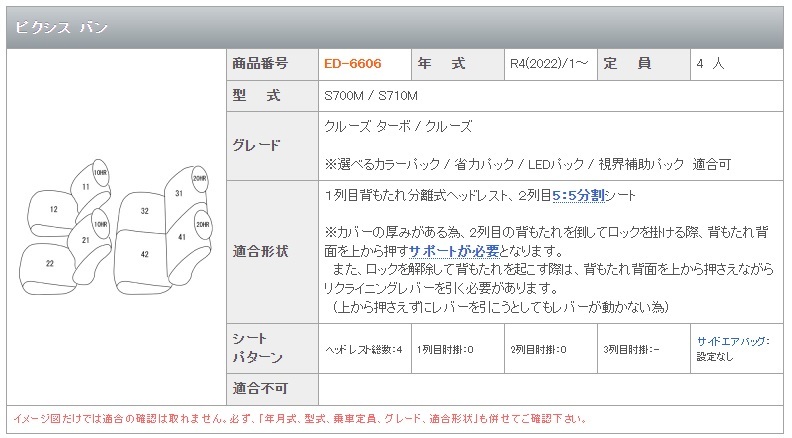
Task: Click seat part 12 in diagram
Action: tap(54, 209)
